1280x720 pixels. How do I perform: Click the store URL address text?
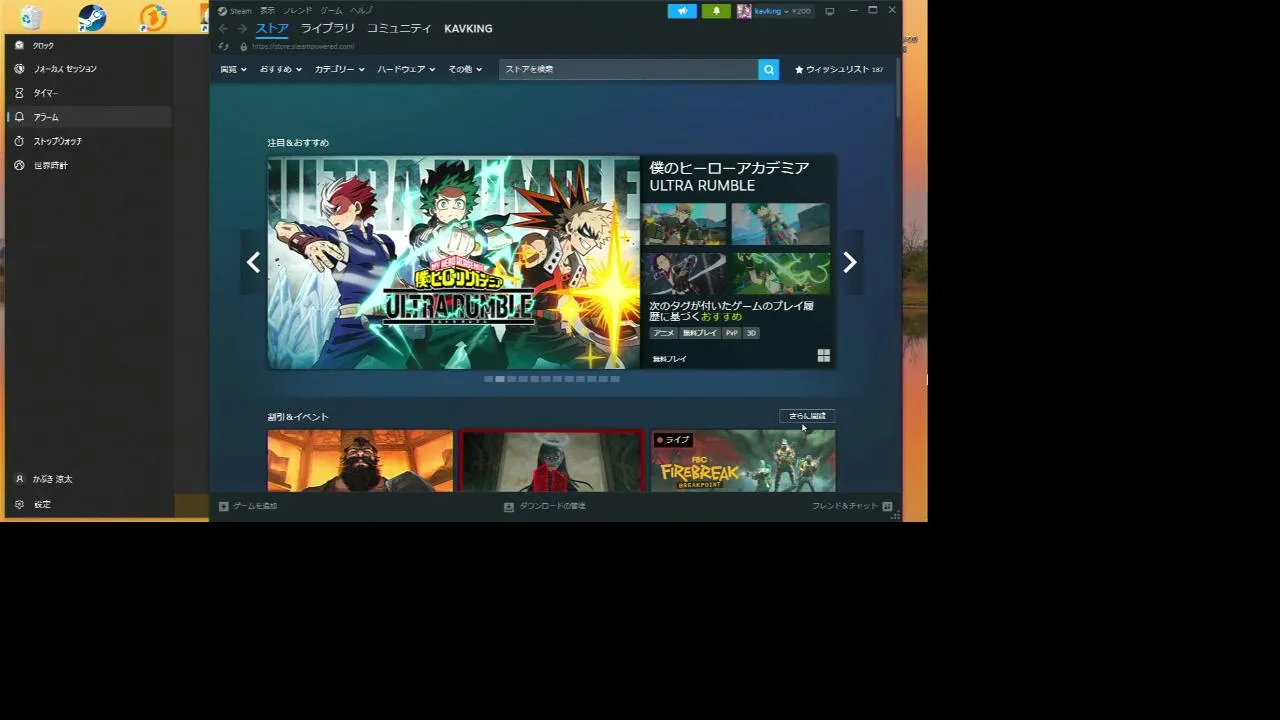pyautogui.click(x=303, y=46)
